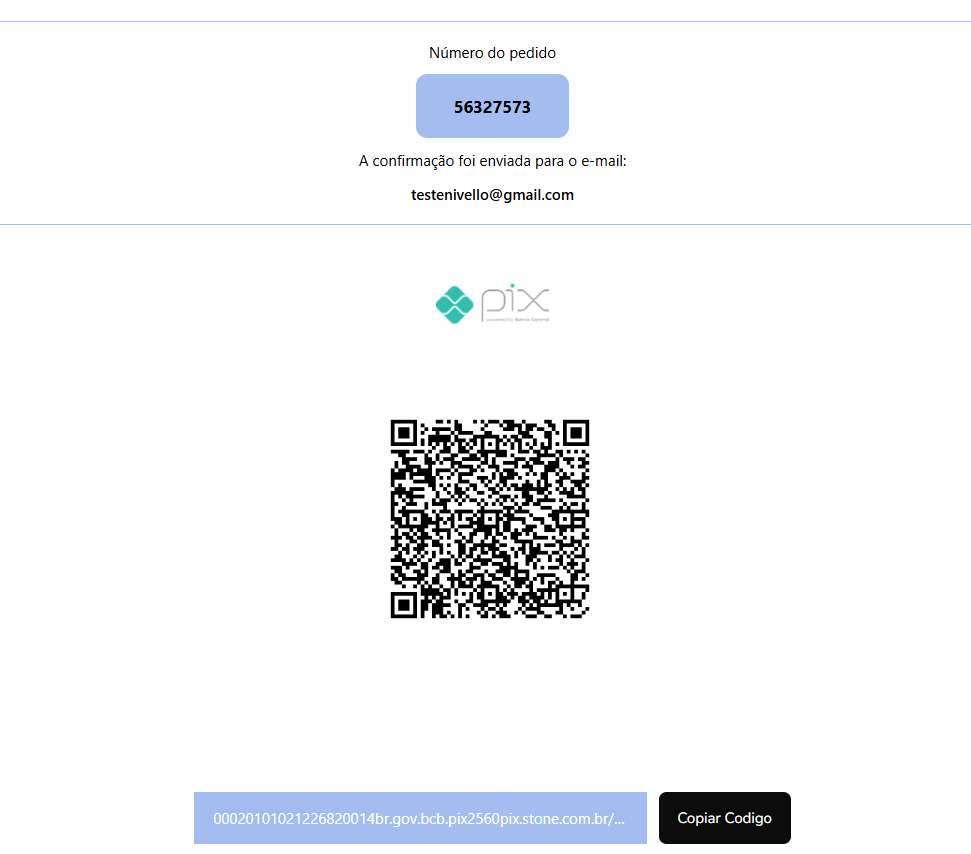Click the Pix payment QR code
This screenshot has width=971, height=854.
coord(489,518)
